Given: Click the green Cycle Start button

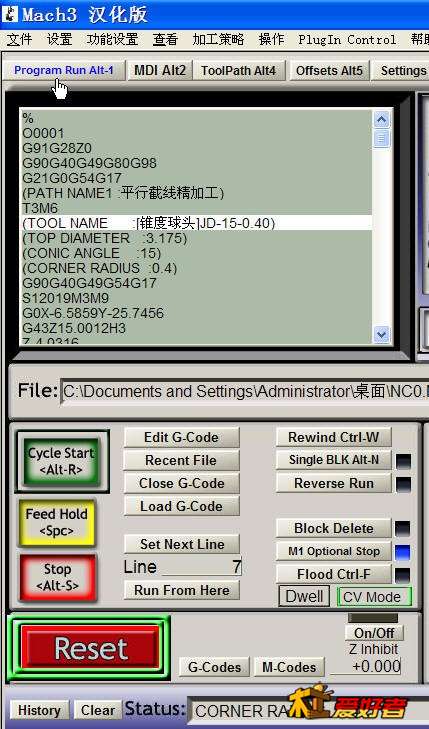Looking at the screenshot, I should click(x=62, y=461).
